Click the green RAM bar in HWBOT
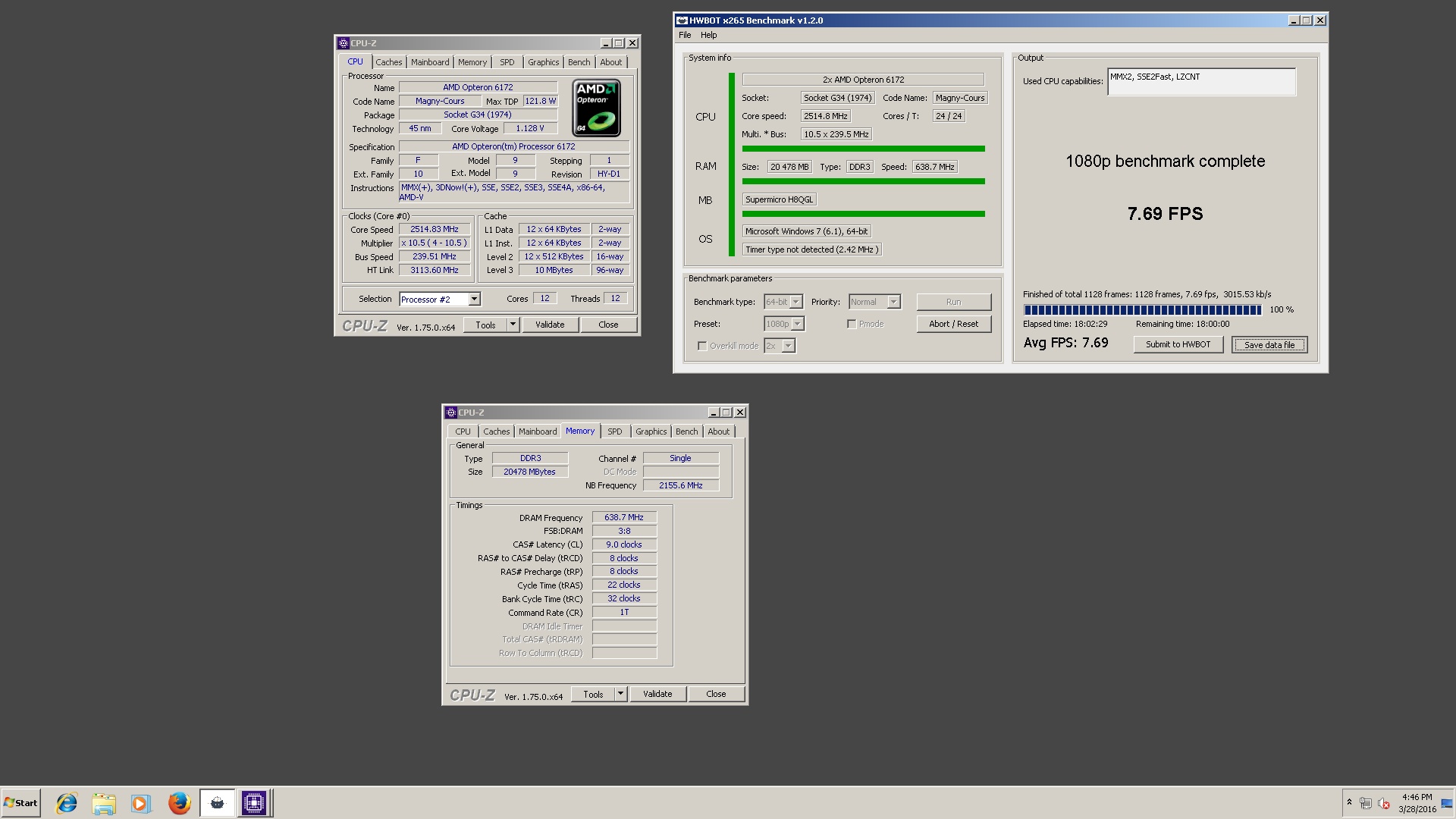The height and width of the screenshot is (819, 1456). pyautogui.click(x=863, y=181)
